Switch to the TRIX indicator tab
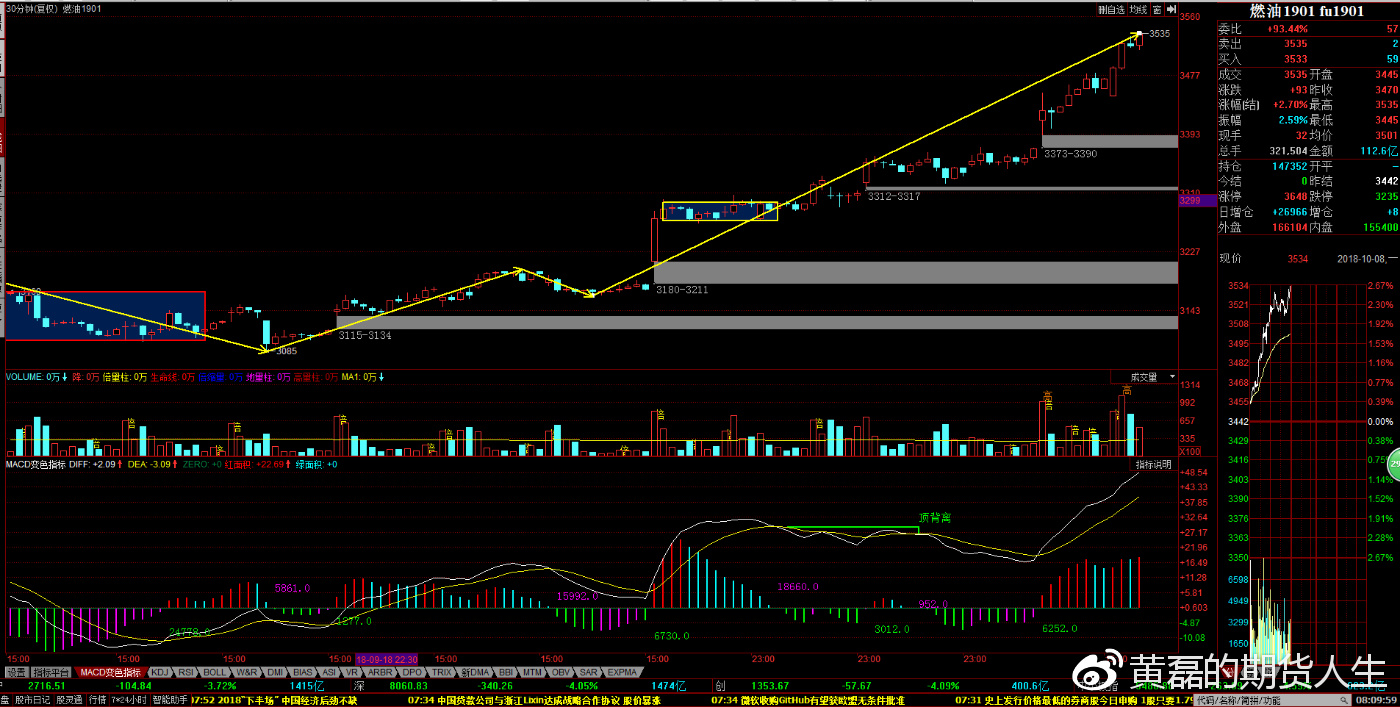Image resolution: width=1400 pixels, height=707 pixels. click(x=442, y=672)
